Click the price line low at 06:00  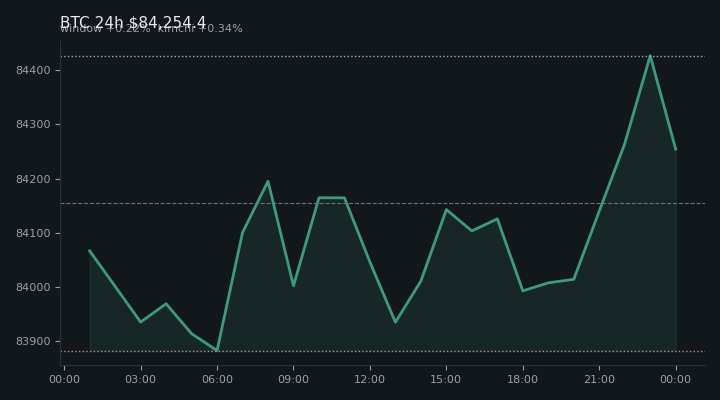coord(217,350)
